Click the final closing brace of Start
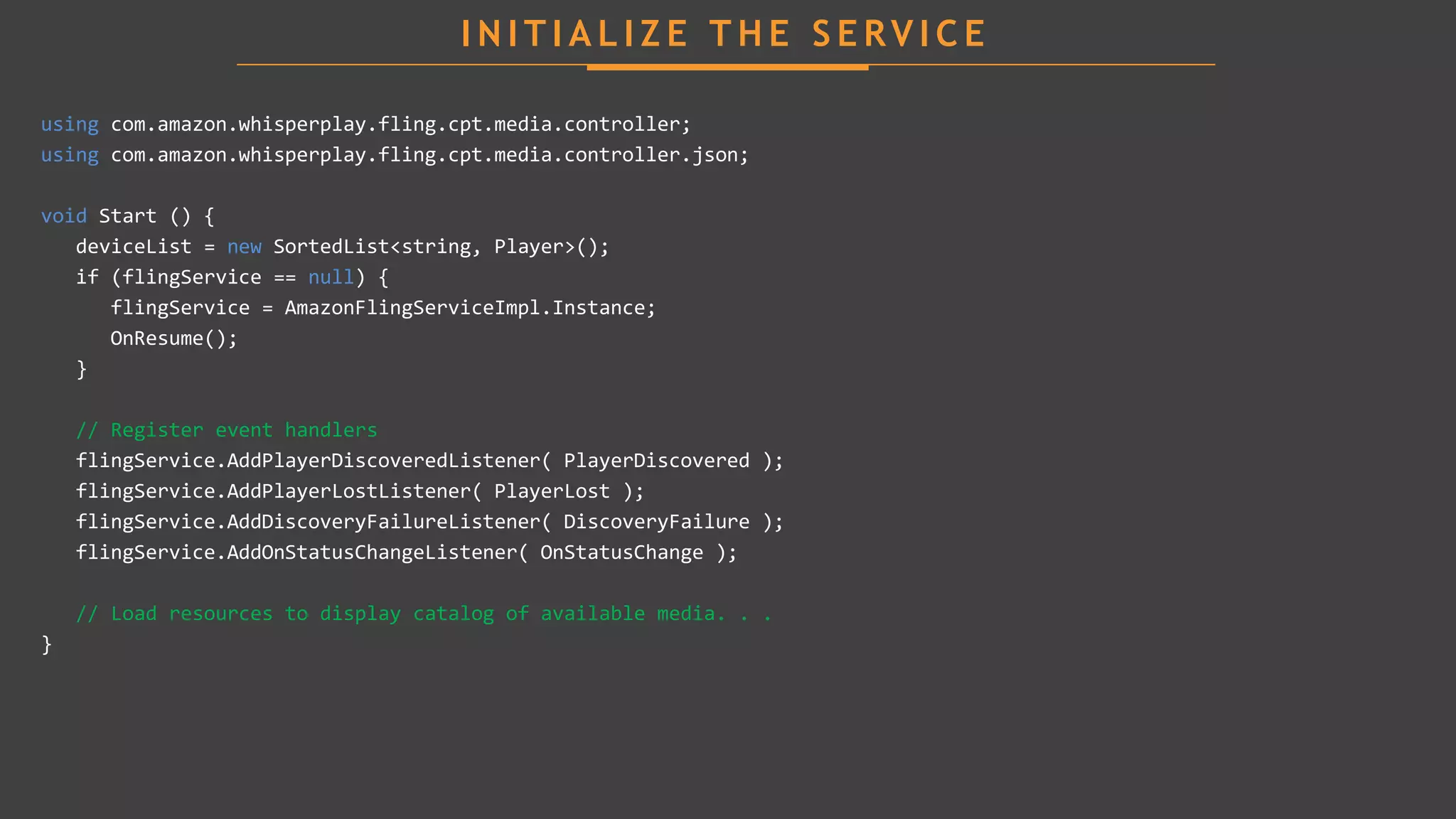 pyautogui.click(x=47, y=645)
